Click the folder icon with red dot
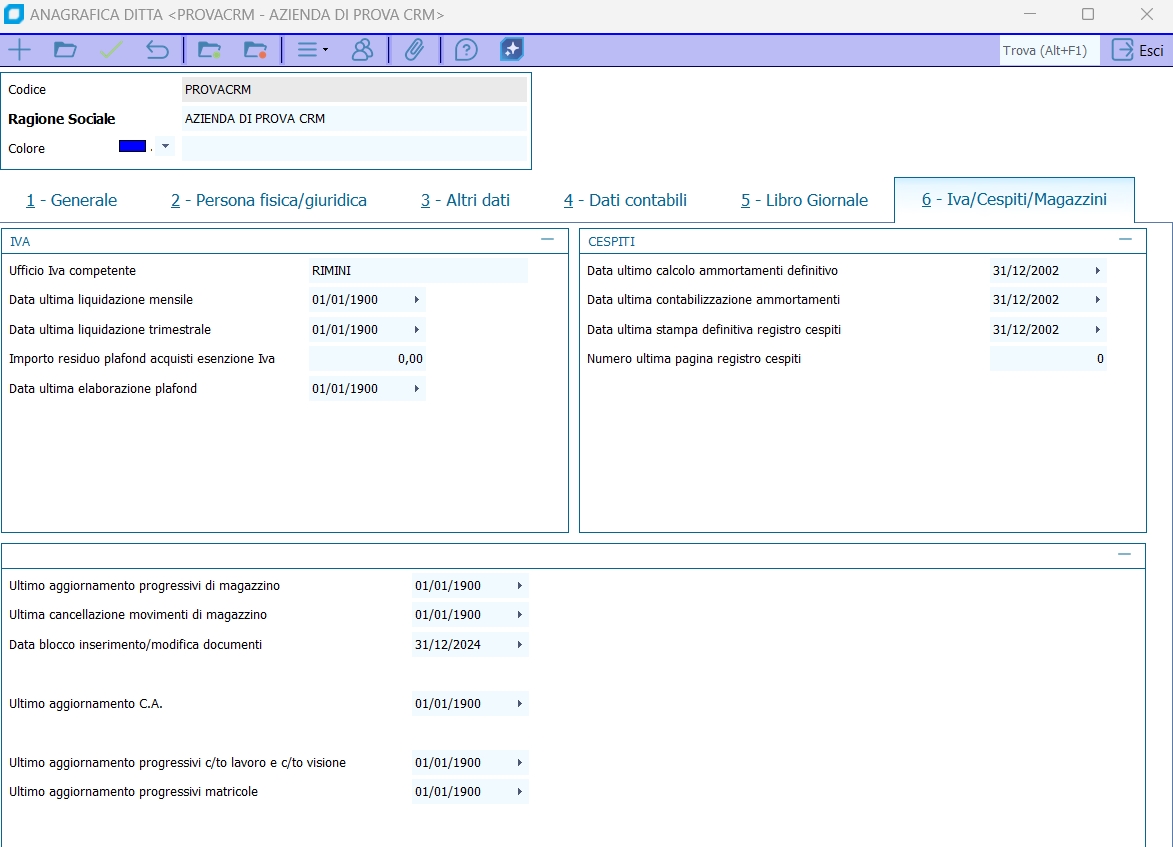 point(256,50)
